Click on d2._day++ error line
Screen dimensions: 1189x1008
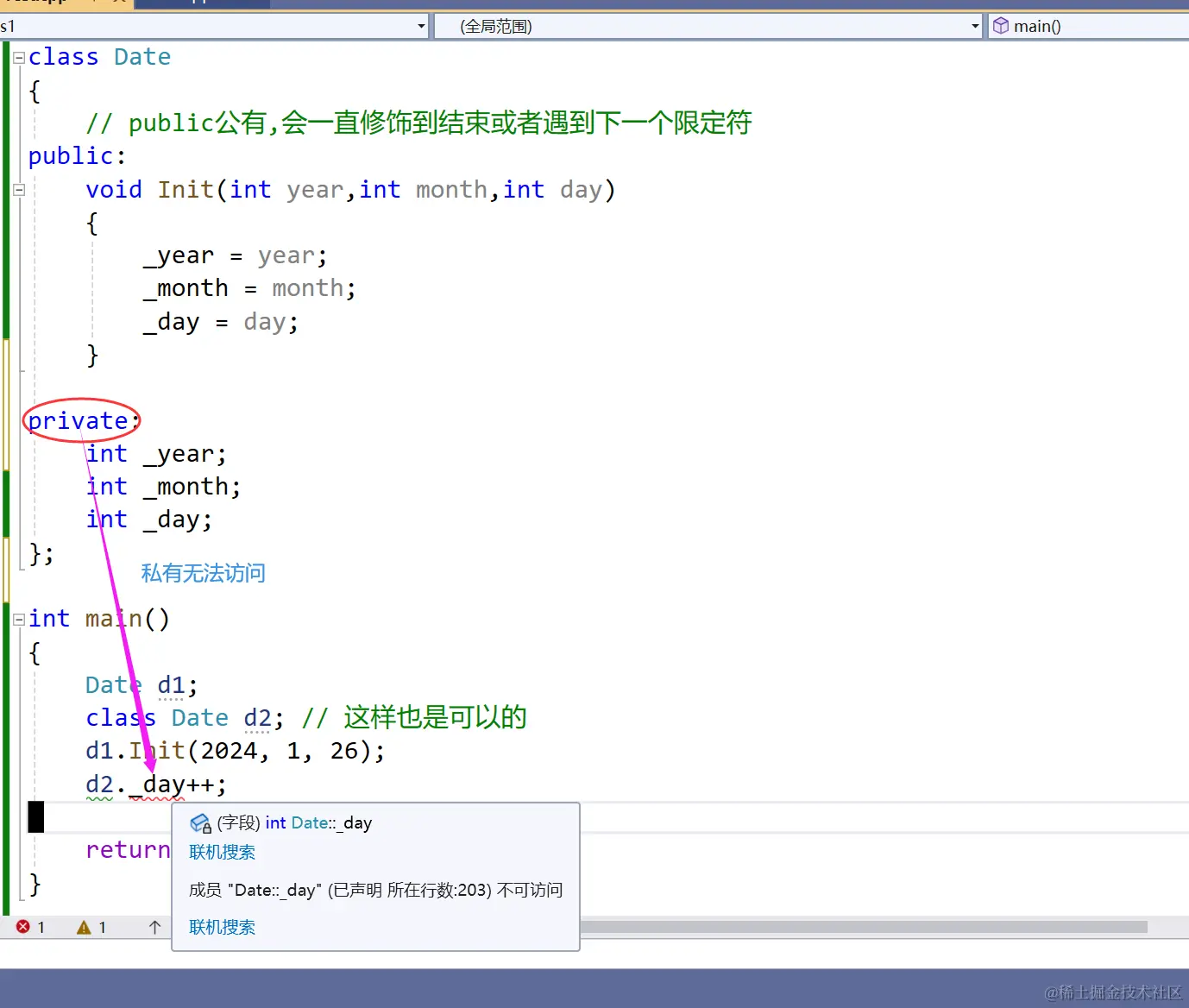click(x=156, y=784)
